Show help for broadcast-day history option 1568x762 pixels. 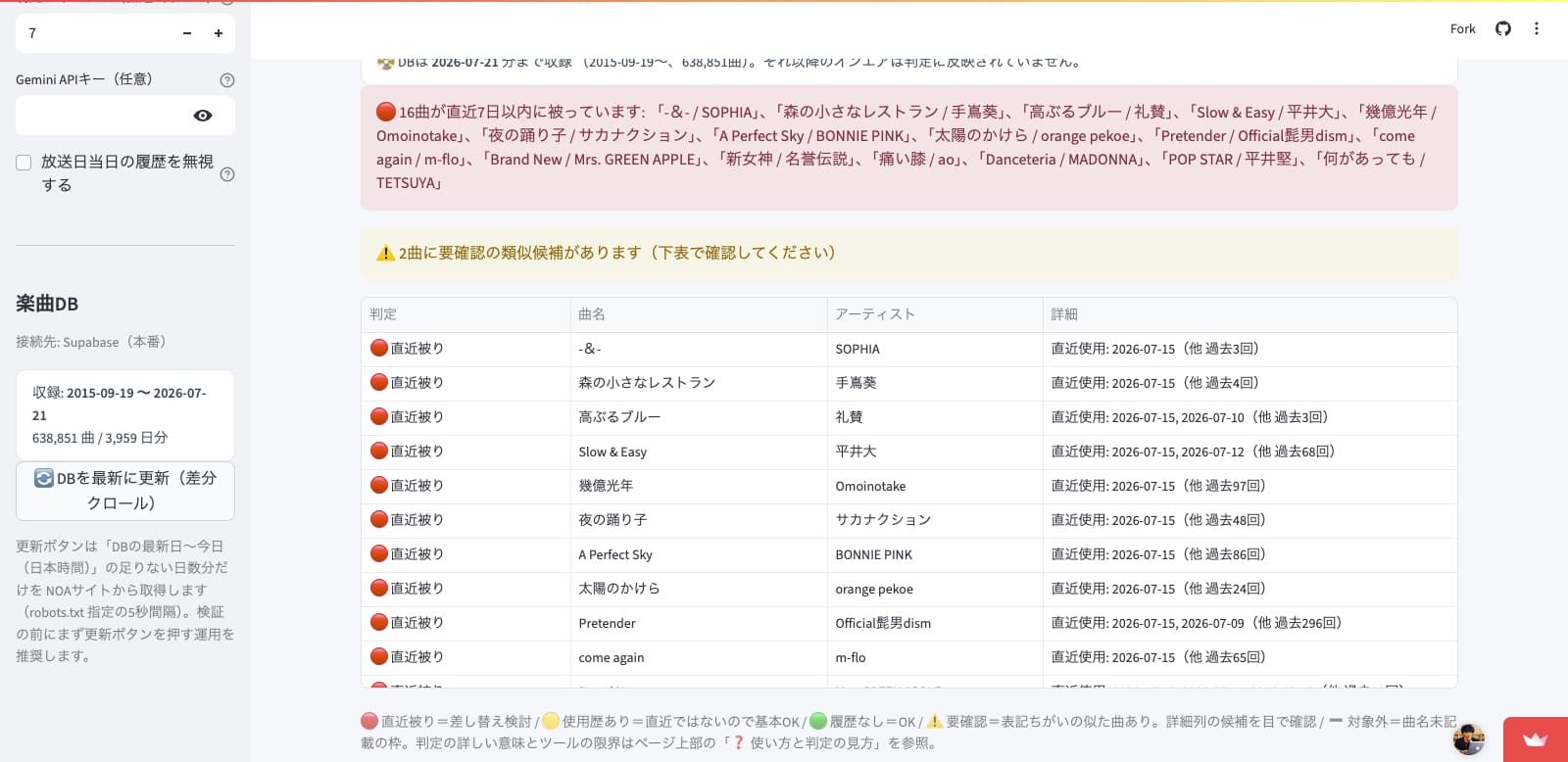[227, 174]
